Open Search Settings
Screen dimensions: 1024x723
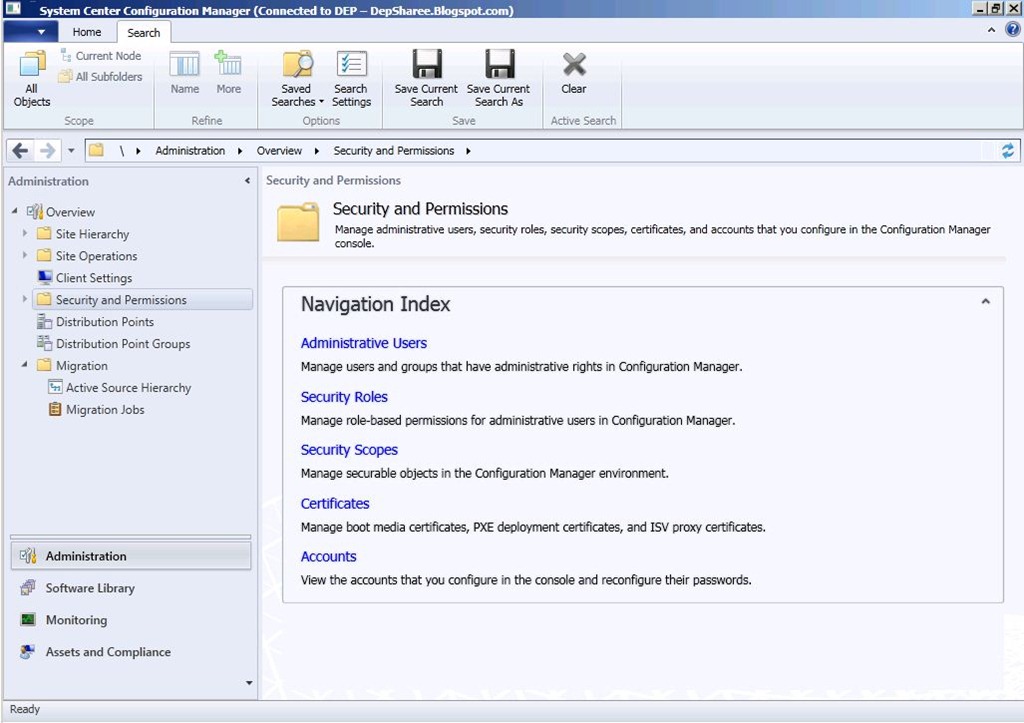point(351,78)
